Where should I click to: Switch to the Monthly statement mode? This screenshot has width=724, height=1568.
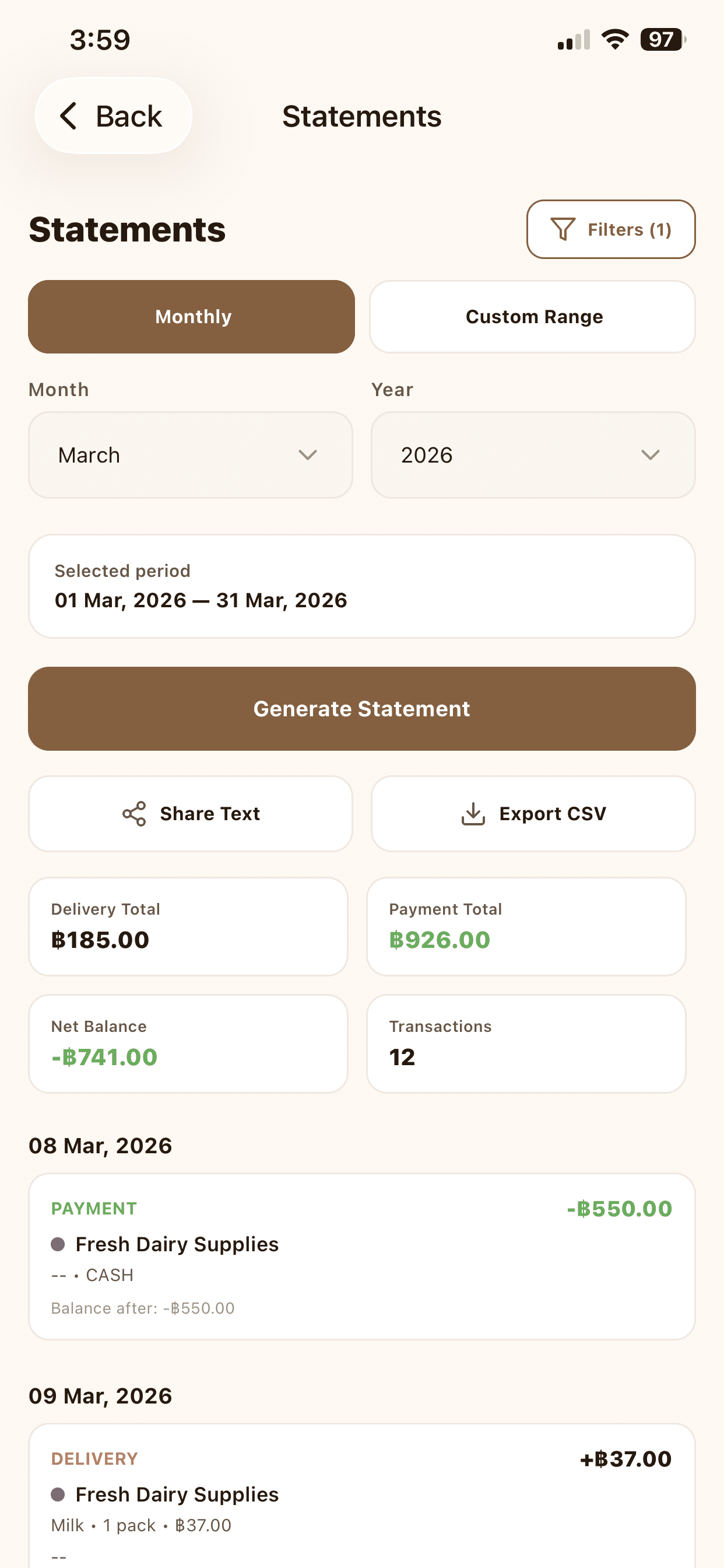click(192, 317)
